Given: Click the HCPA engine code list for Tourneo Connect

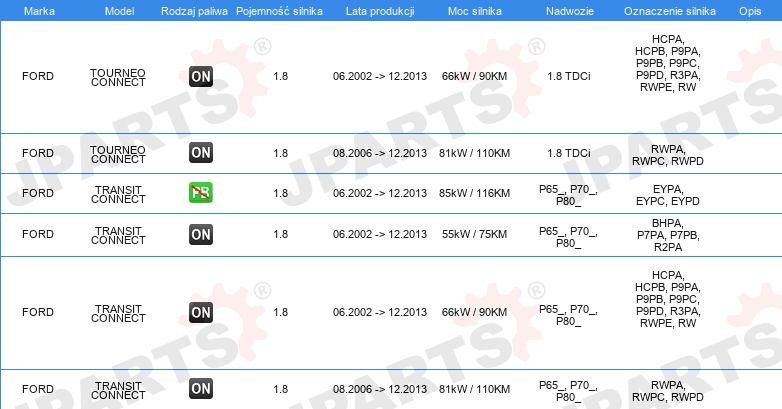Looking at the screenshot, I should (x=668, y=63).
